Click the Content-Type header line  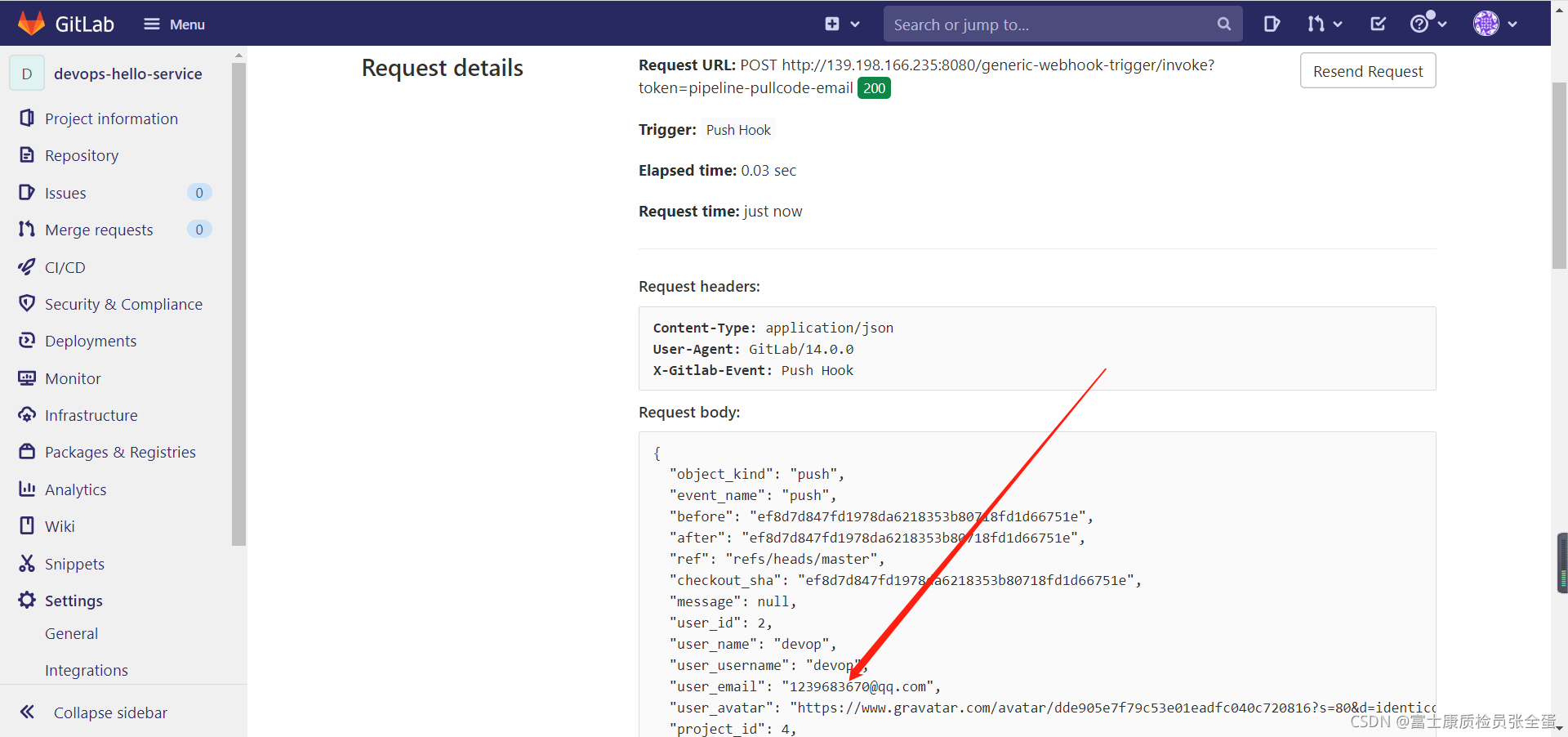click(x=773, y=328)
